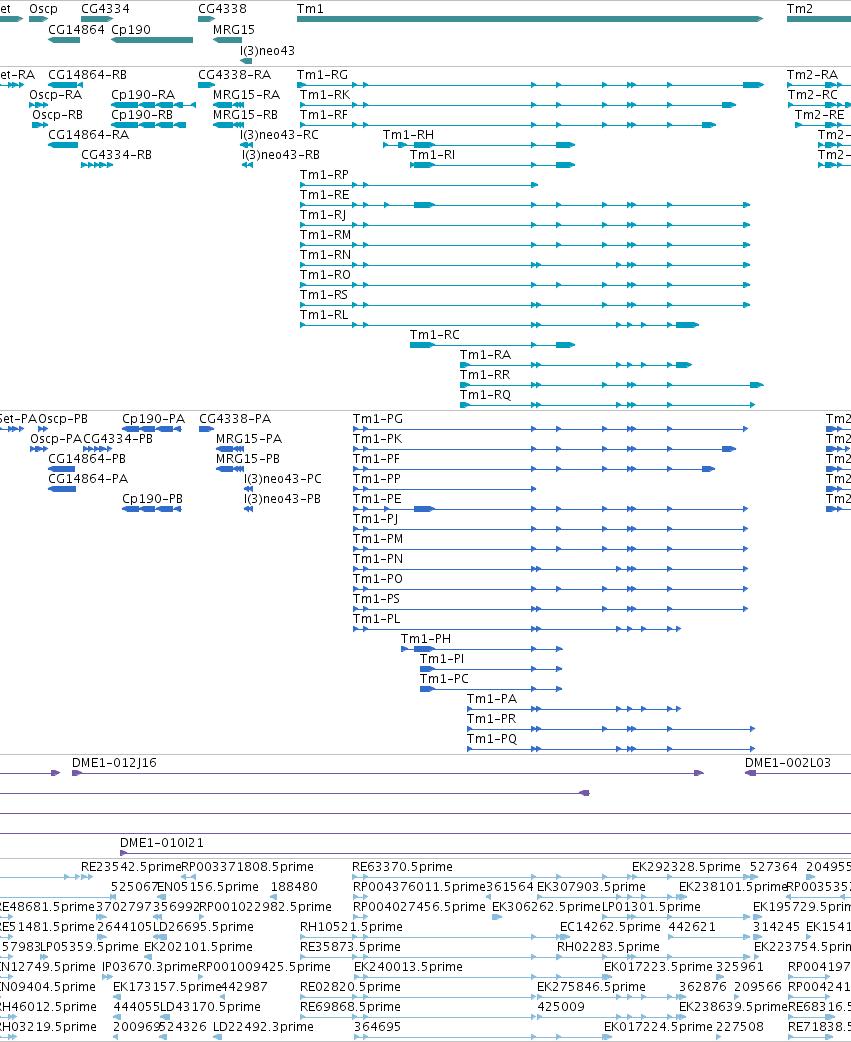Screen dimensions: 851x1042
Task: Select protein Tm1-PH
Action: (482, 649)
